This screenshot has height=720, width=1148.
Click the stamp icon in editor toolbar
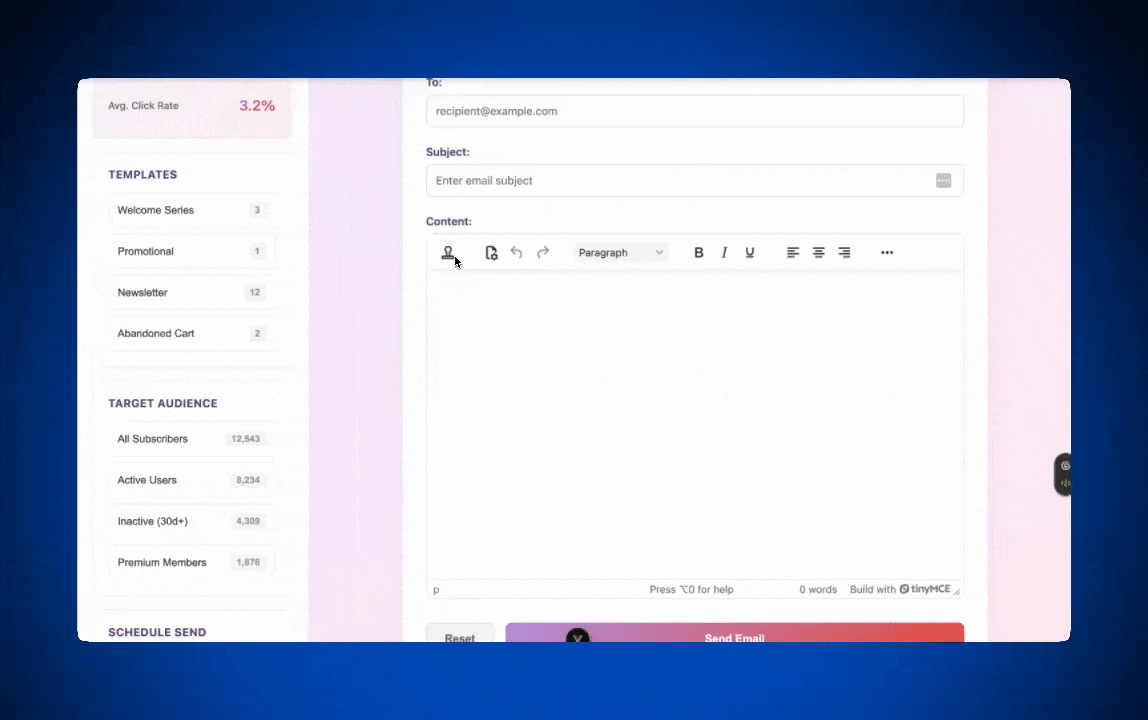click(447, 253)
